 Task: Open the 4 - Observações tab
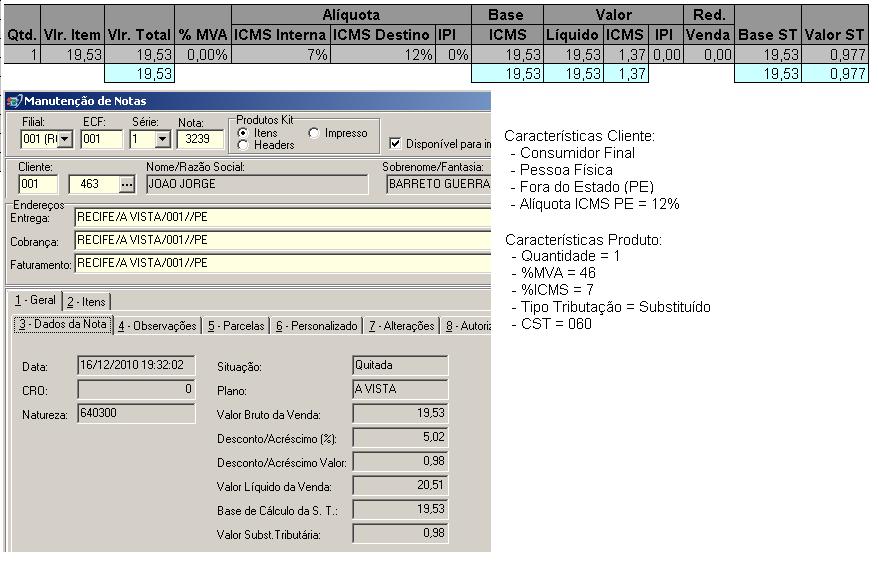[157, 326]
